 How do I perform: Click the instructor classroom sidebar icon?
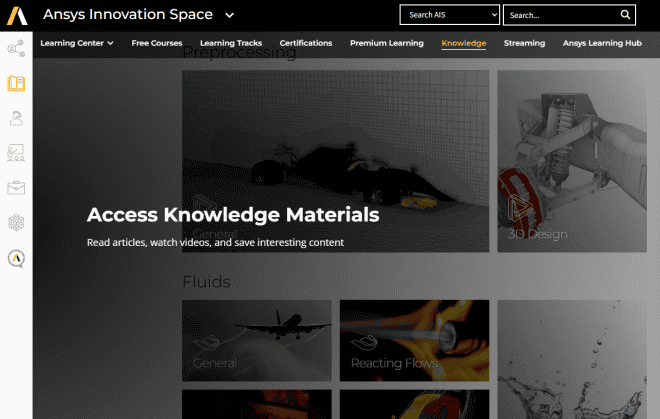[x=16, y=153]
